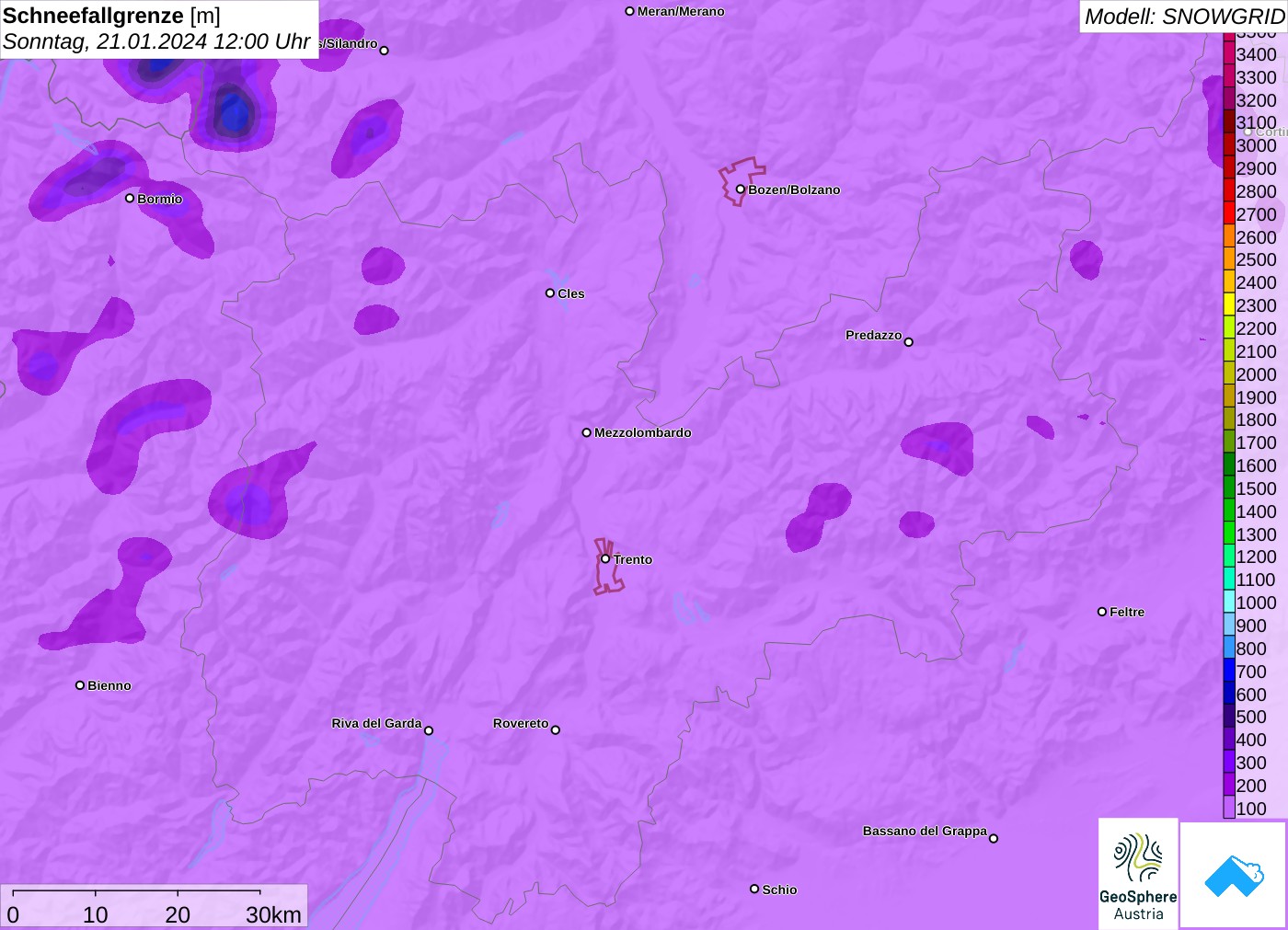Viewport: 1288px width, 930px height.
Task: Click the 1500 m green legend swatch
Action: click(1229, 488)
